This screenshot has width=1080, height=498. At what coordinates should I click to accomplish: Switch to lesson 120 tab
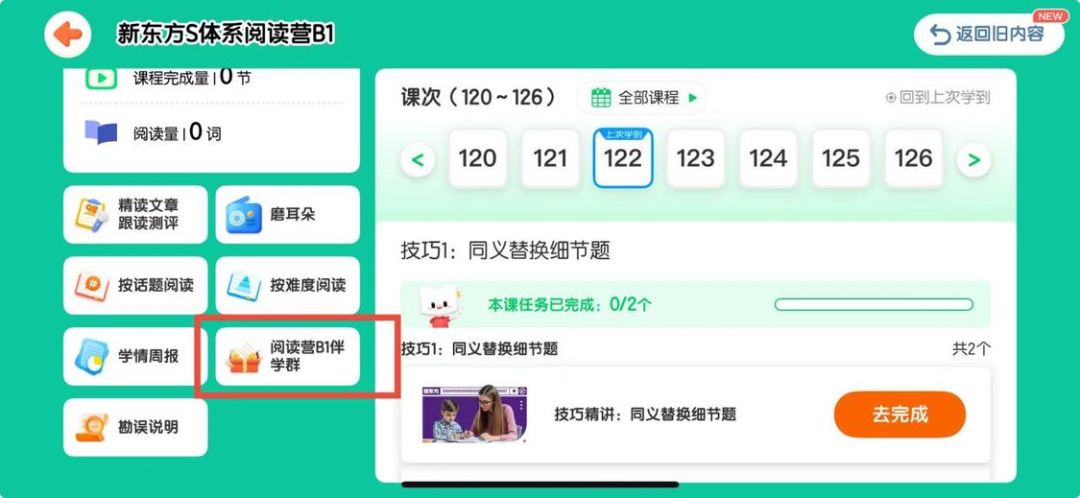click(477, 158)
